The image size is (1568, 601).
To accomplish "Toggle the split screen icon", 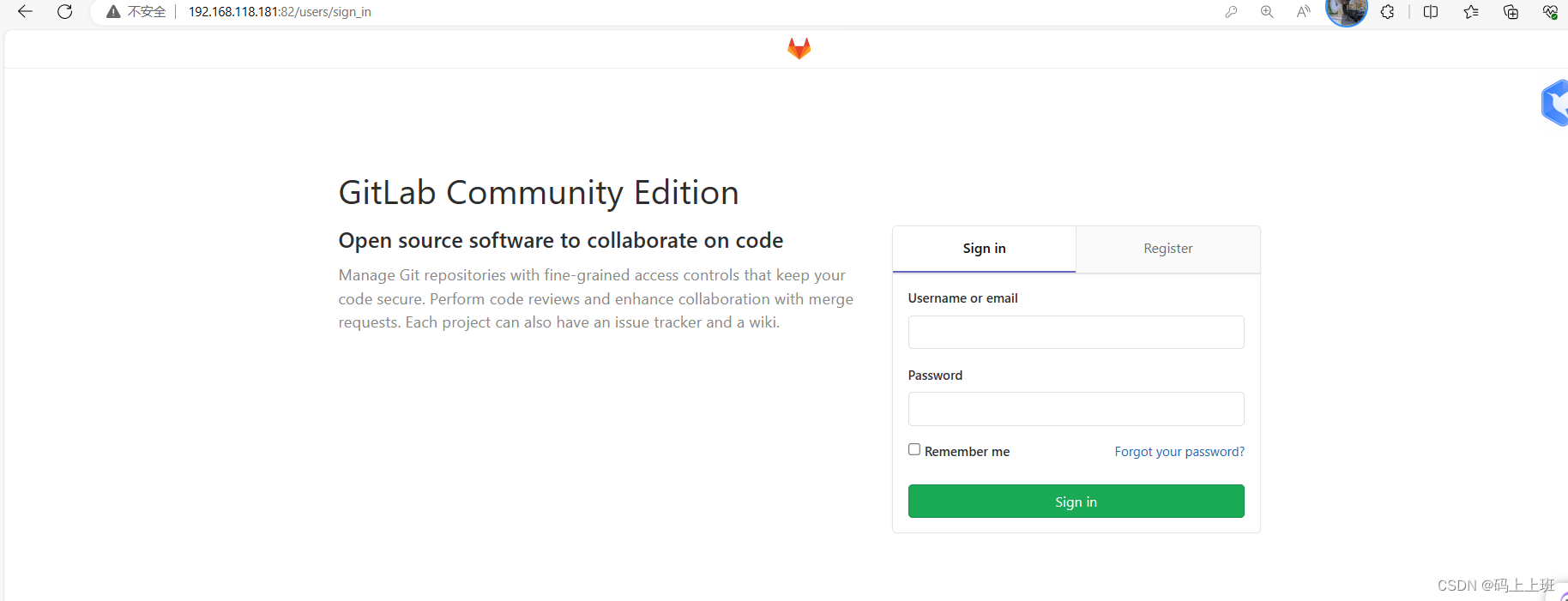I will coord(1431,12).
